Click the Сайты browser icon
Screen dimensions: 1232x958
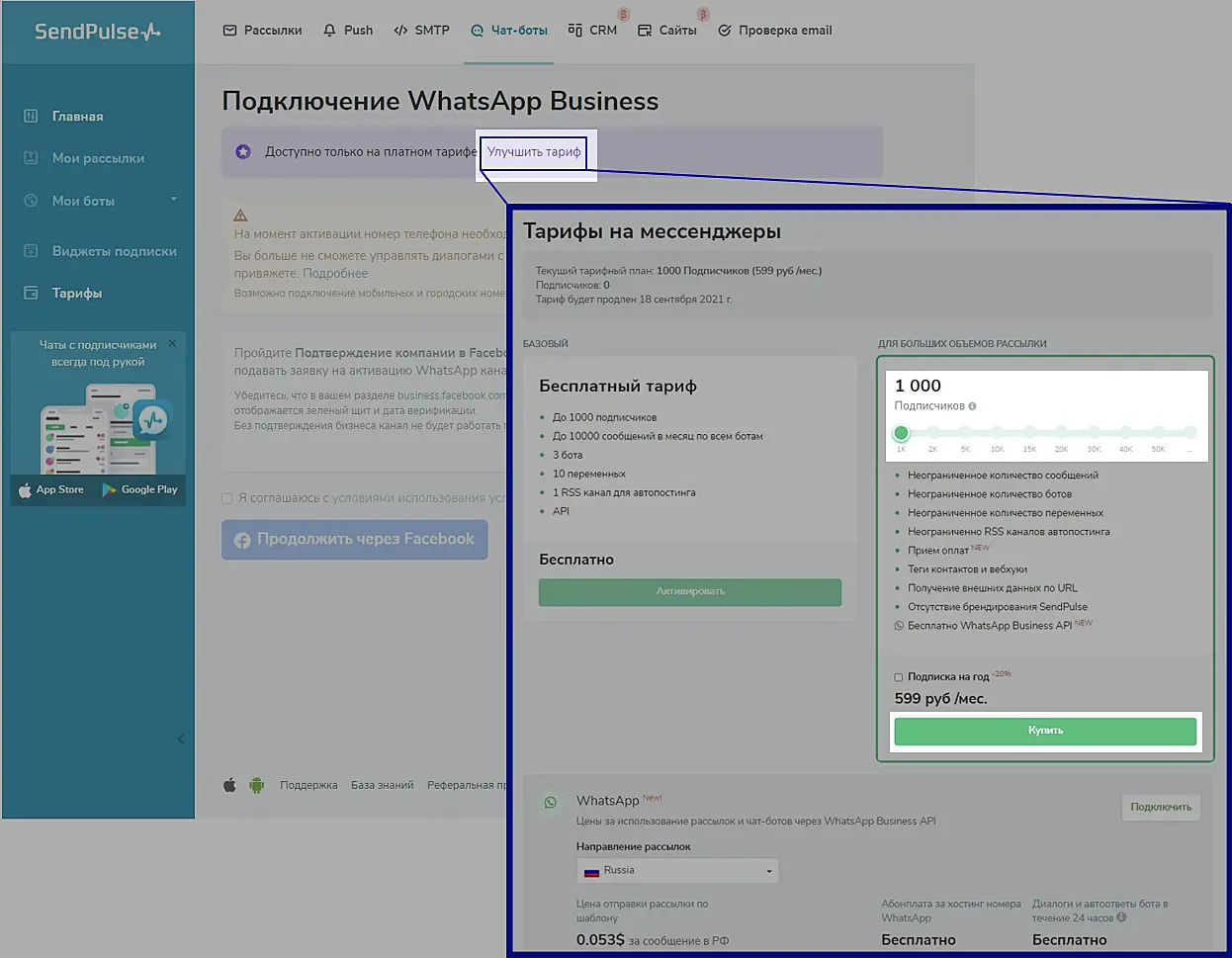pyautogui.click(x=645, y=31)
